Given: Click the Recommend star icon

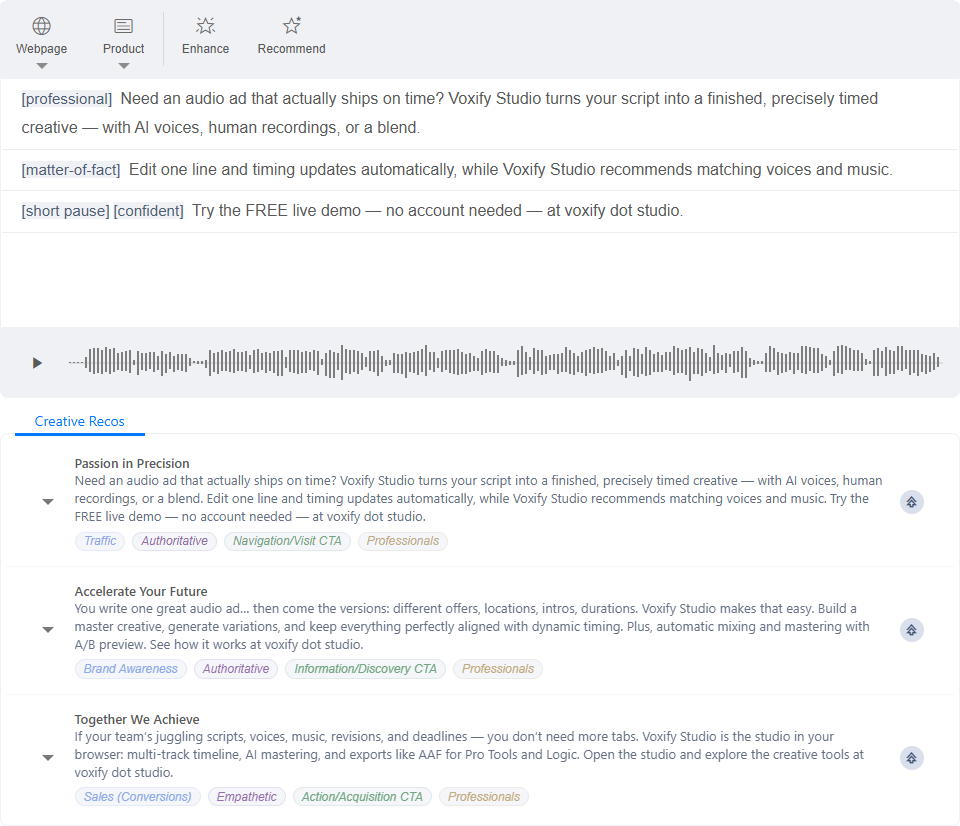Looking at the screenshot, I should coord(291,25).
